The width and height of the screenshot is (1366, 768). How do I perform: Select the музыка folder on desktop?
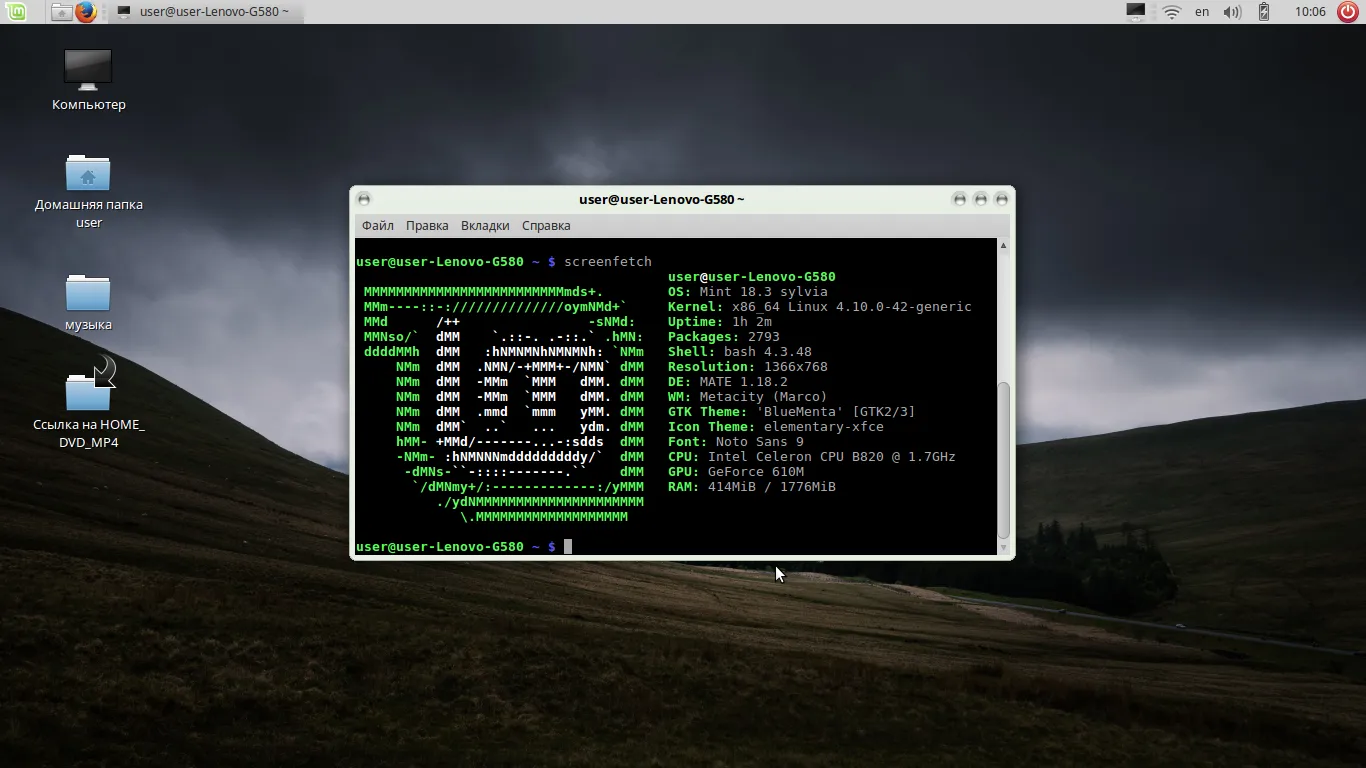coord(88,302)
